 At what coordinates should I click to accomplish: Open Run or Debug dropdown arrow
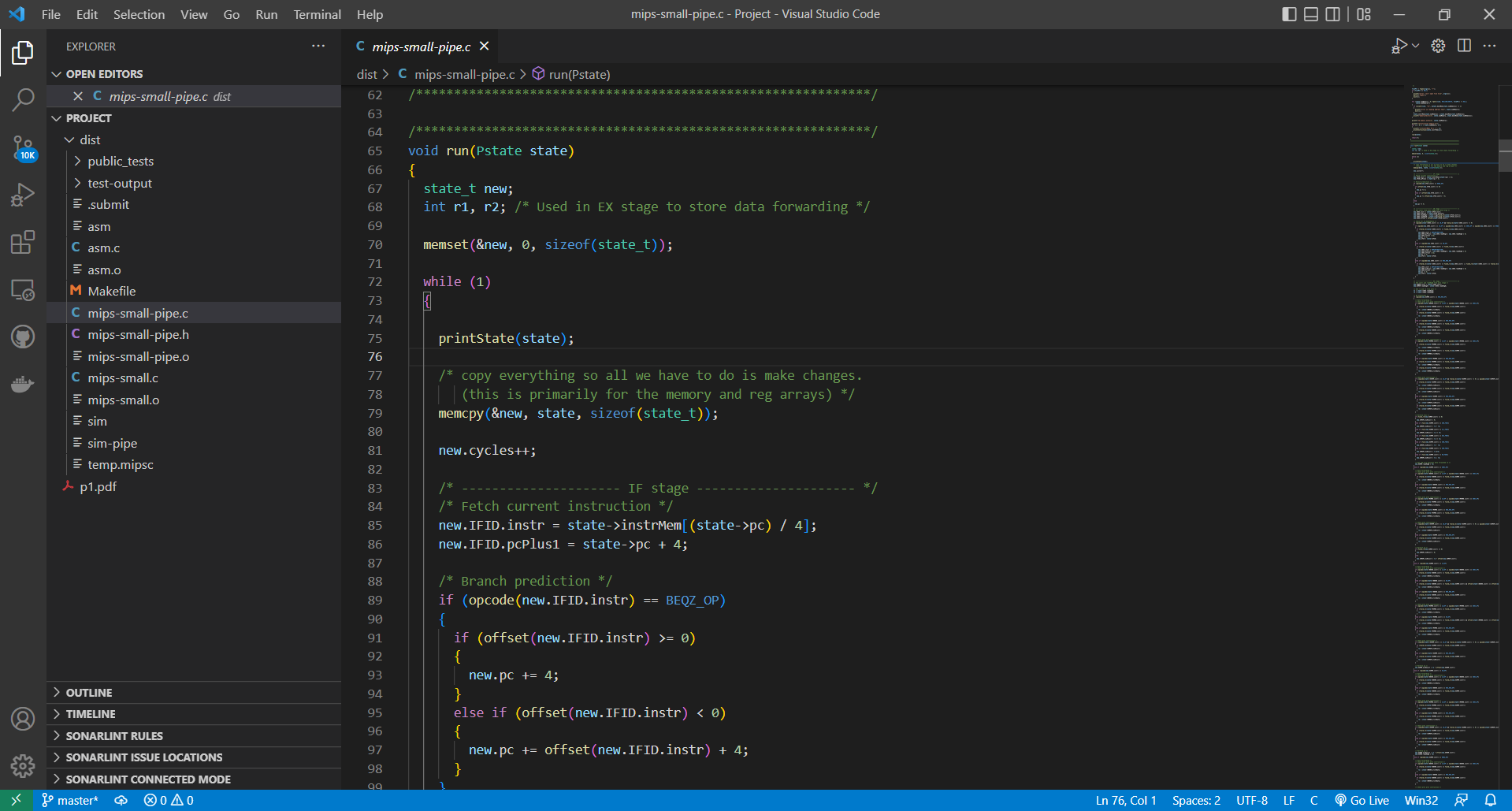coord(1416,46)
